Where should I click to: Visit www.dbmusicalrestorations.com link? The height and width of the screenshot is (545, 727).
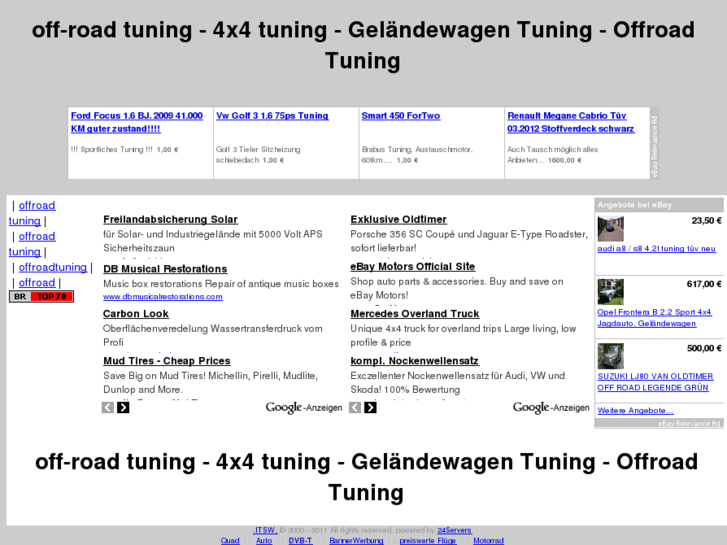click(x=163, y=297)
